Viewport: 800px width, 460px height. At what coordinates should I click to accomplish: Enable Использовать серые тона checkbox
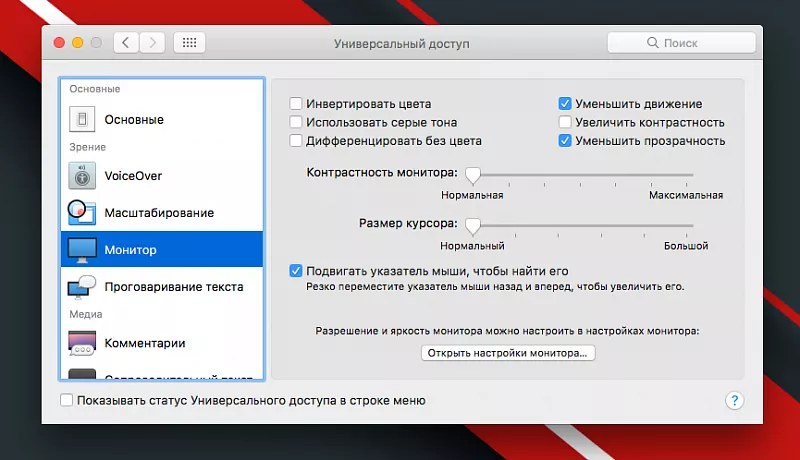pos(296,122)
